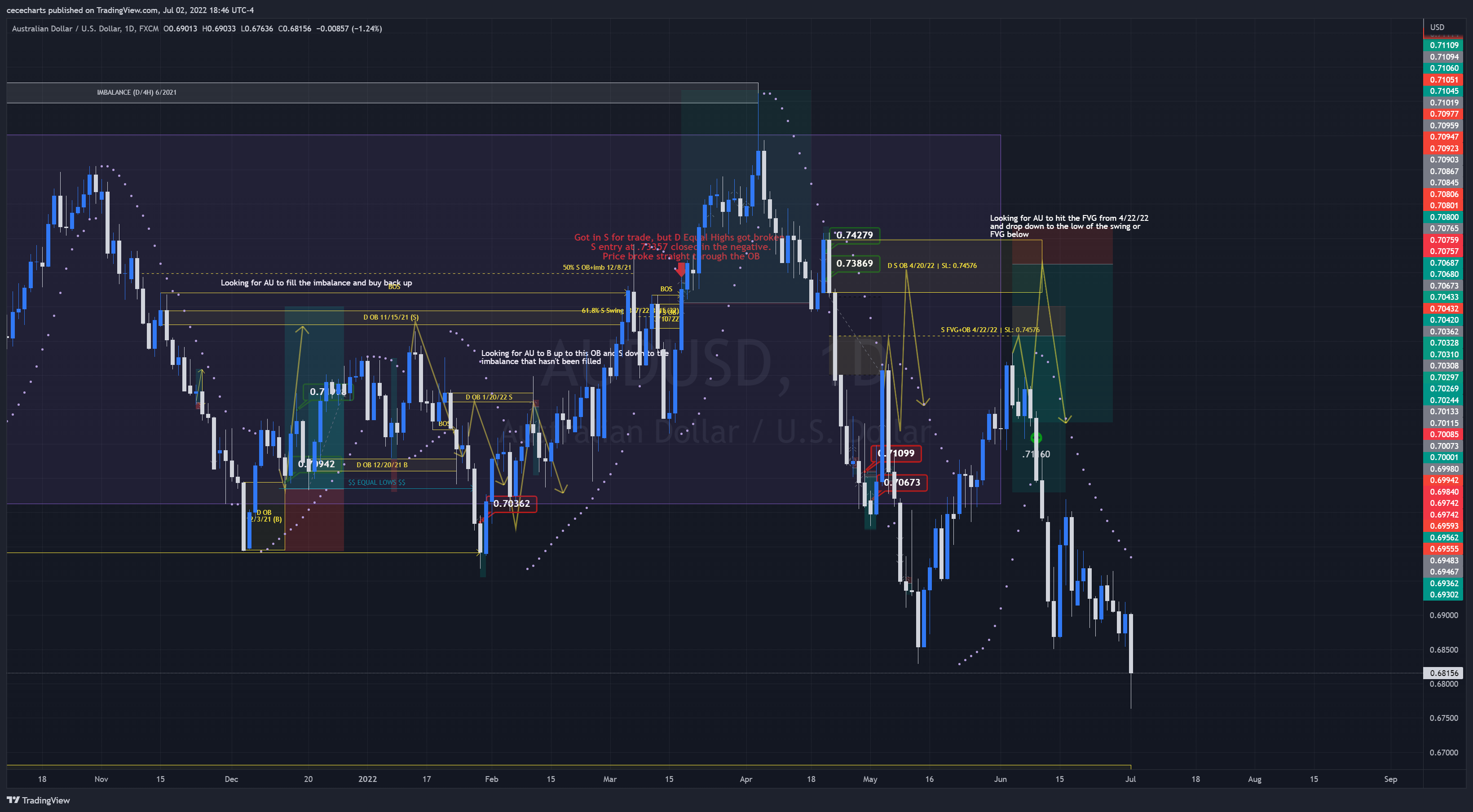Click the "Aug" date on time axis
Screen dimensions: 1473x812
click(x=1255, y=779)
